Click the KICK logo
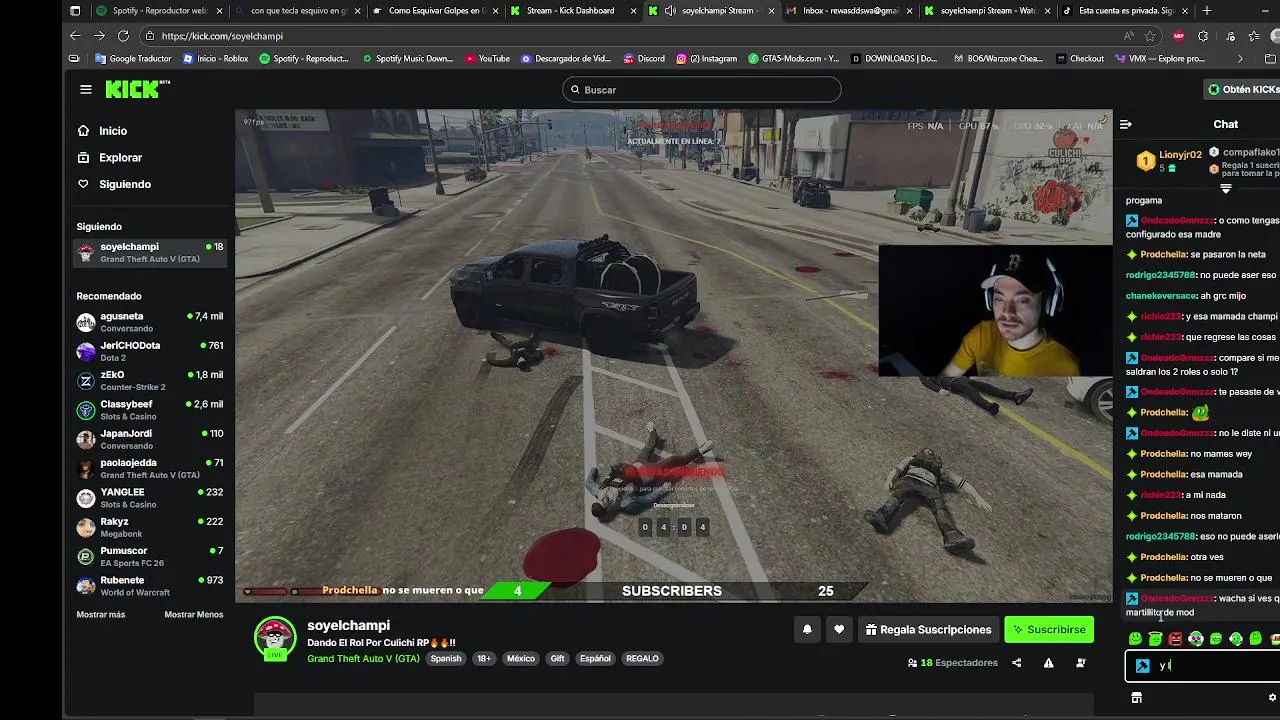 tap(137, 89)
